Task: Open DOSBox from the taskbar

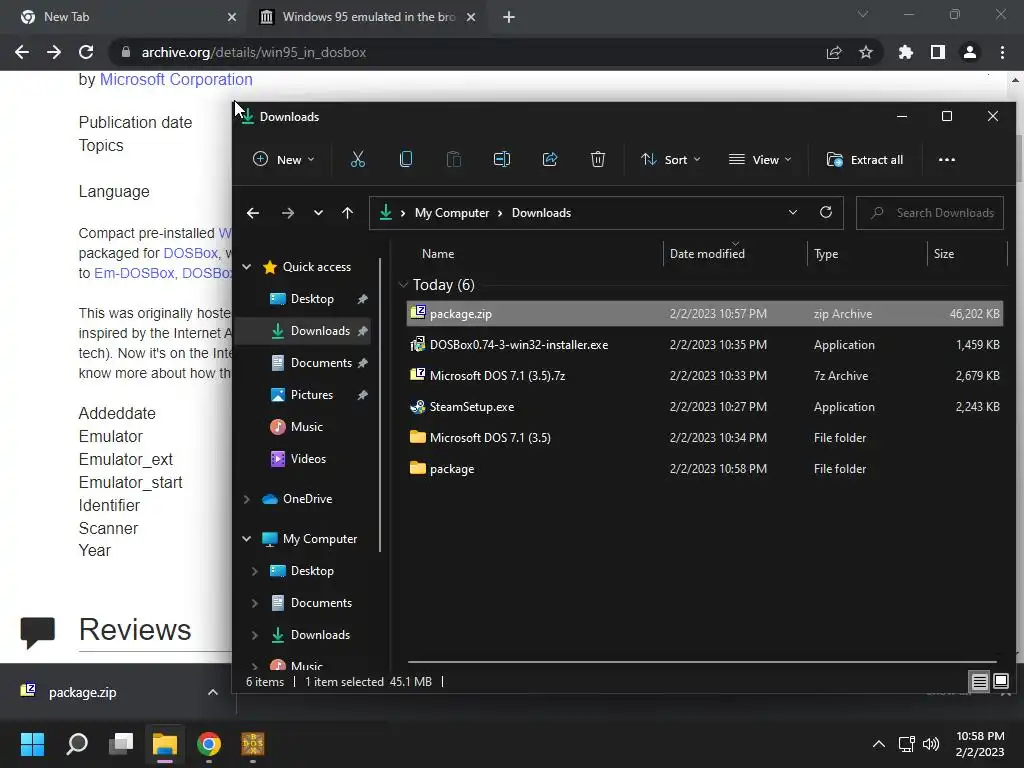Action: coord(253,744)
